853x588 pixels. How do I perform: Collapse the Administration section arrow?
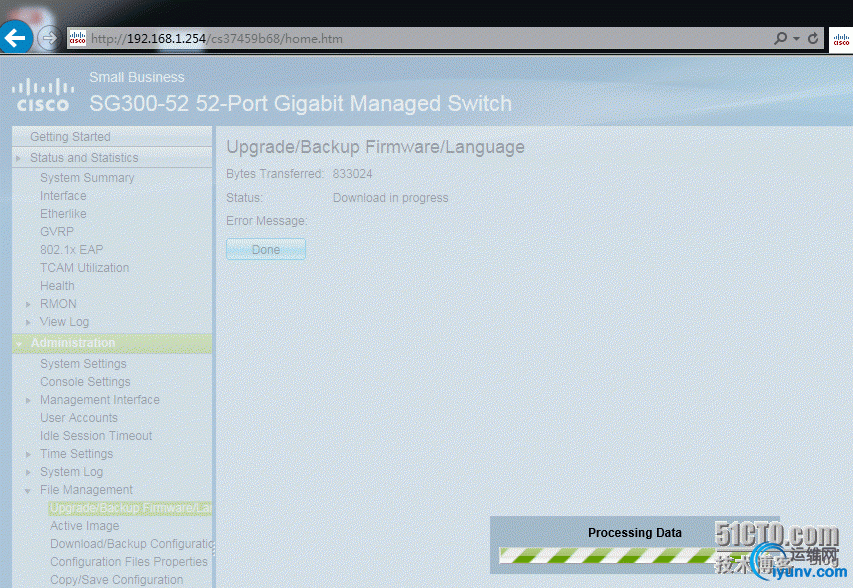(x=19, y=344)
